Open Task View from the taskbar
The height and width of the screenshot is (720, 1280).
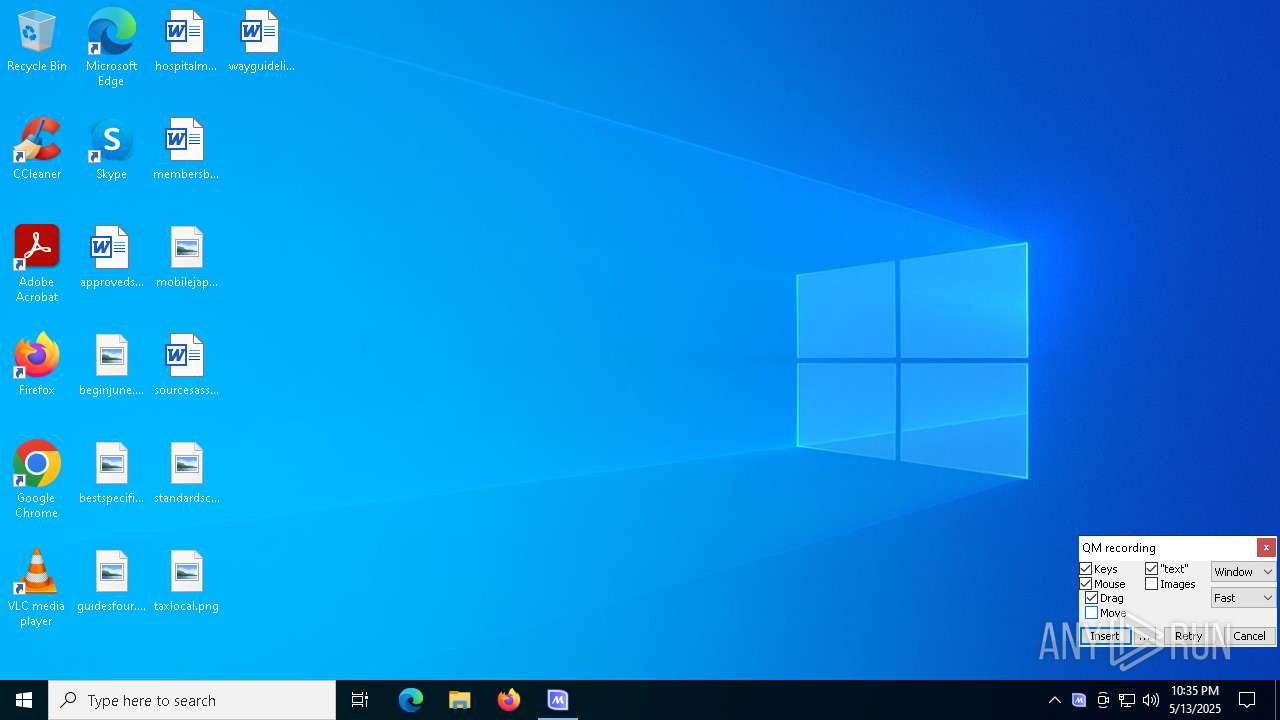pos(360,700)
